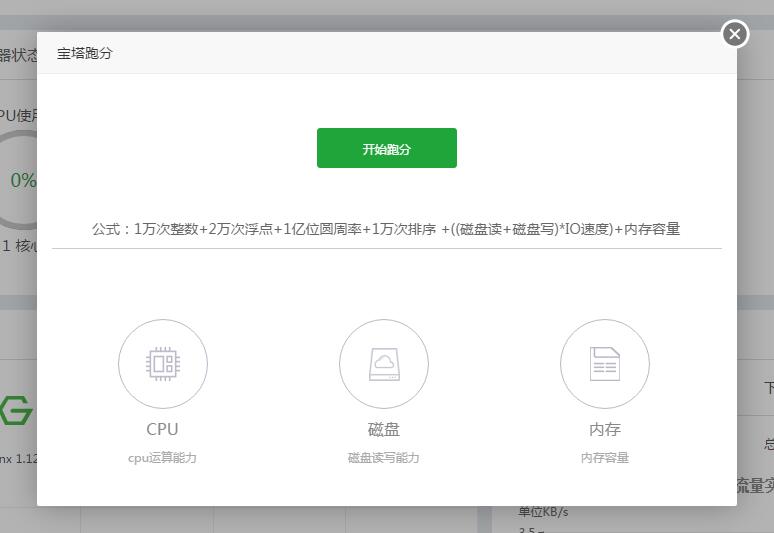This screenshot has height=533, width=774.
Task: Select the 内存 label
Action: [604, 429]
